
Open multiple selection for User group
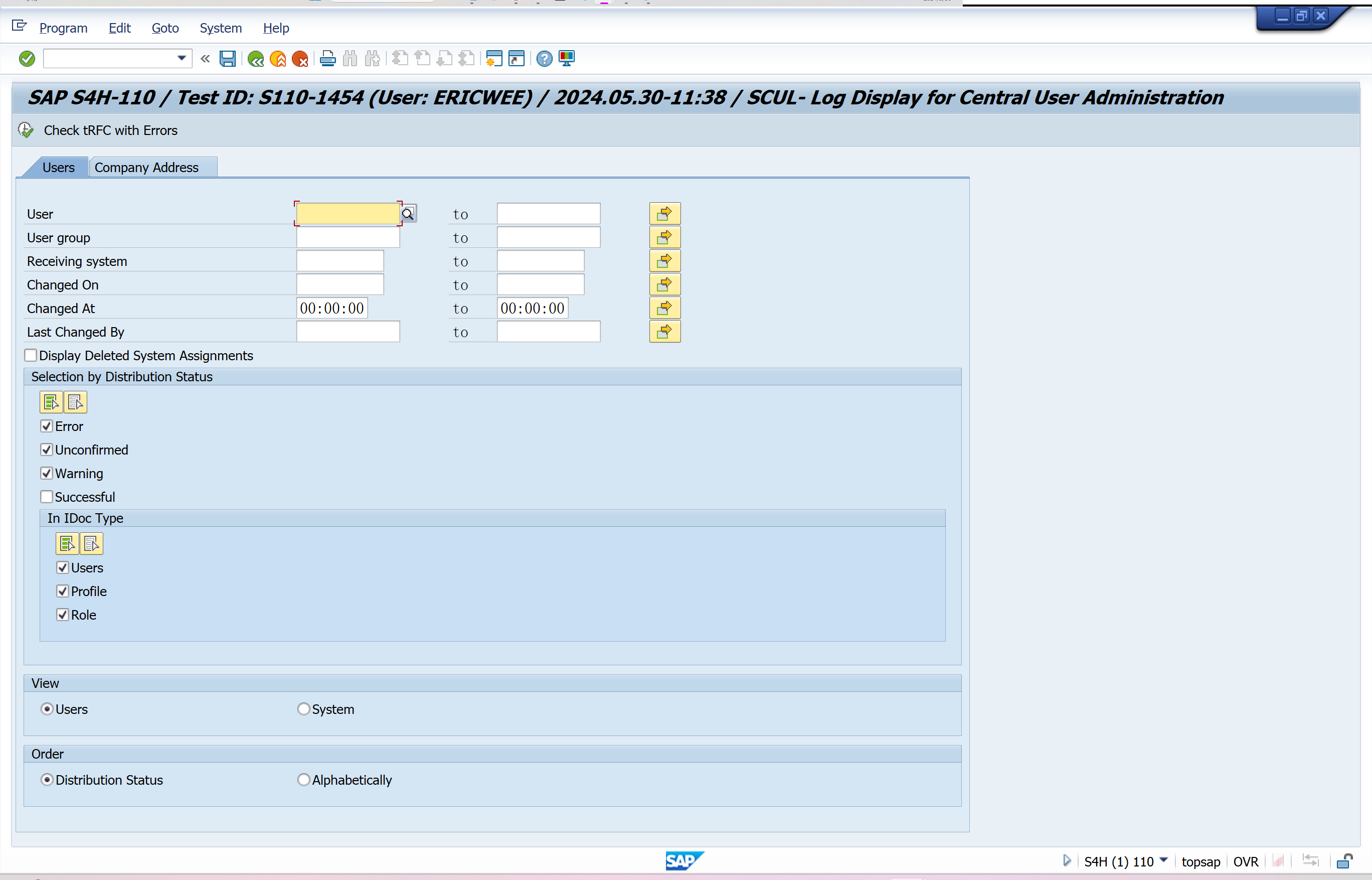click(664, 237)
